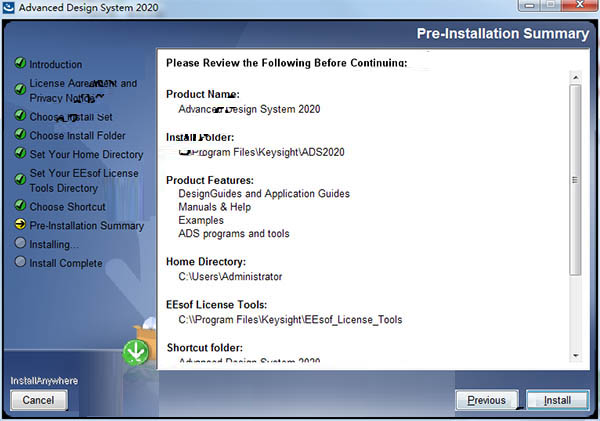Click the Product Name heading

(x=203, y=94)
